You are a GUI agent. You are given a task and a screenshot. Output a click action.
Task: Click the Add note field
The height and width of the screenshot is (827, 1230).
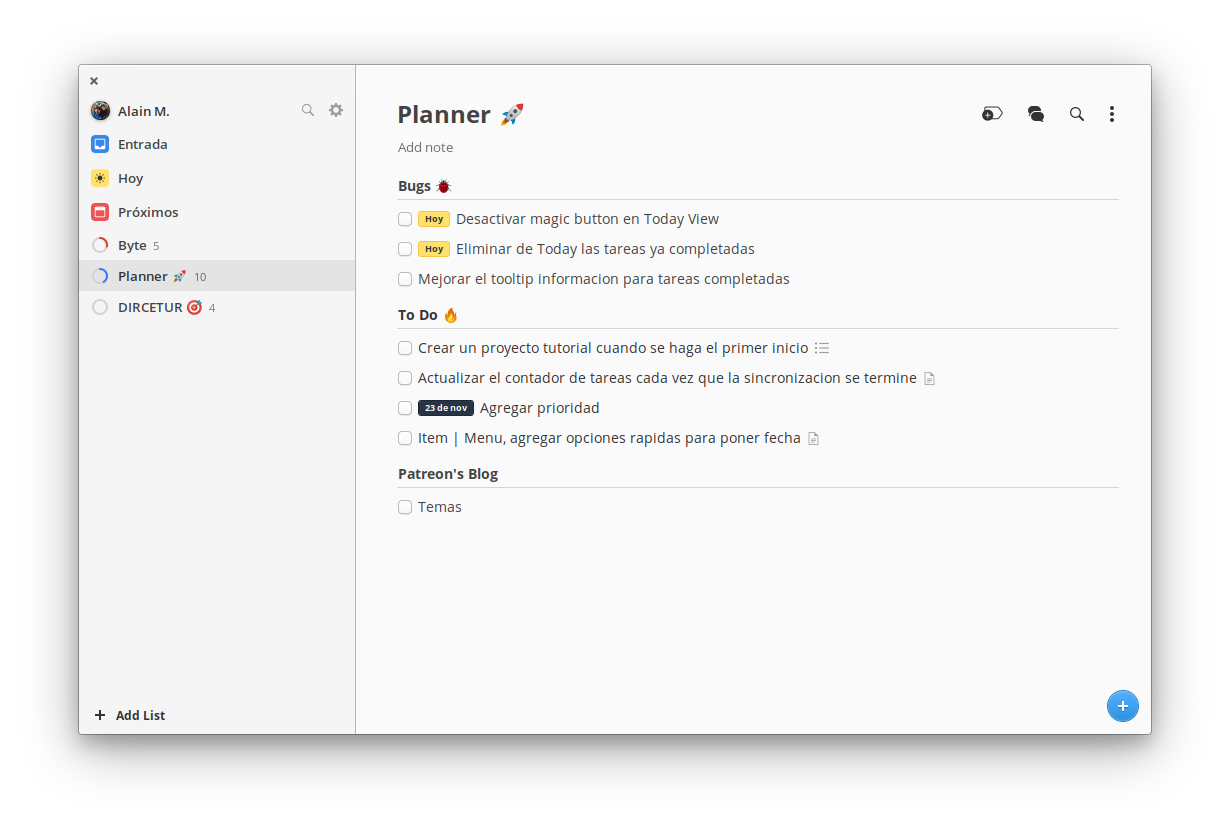click(426, 147)
